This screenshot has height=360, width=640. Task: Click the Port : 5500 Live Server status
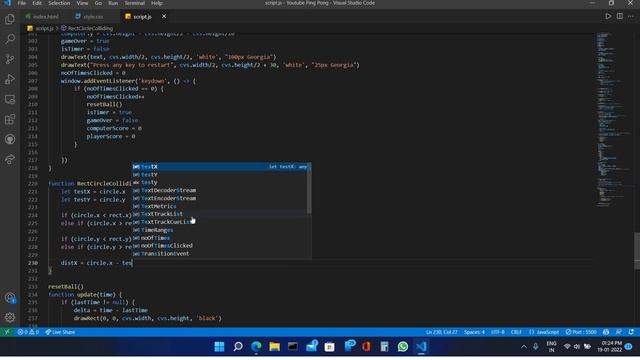581,332
